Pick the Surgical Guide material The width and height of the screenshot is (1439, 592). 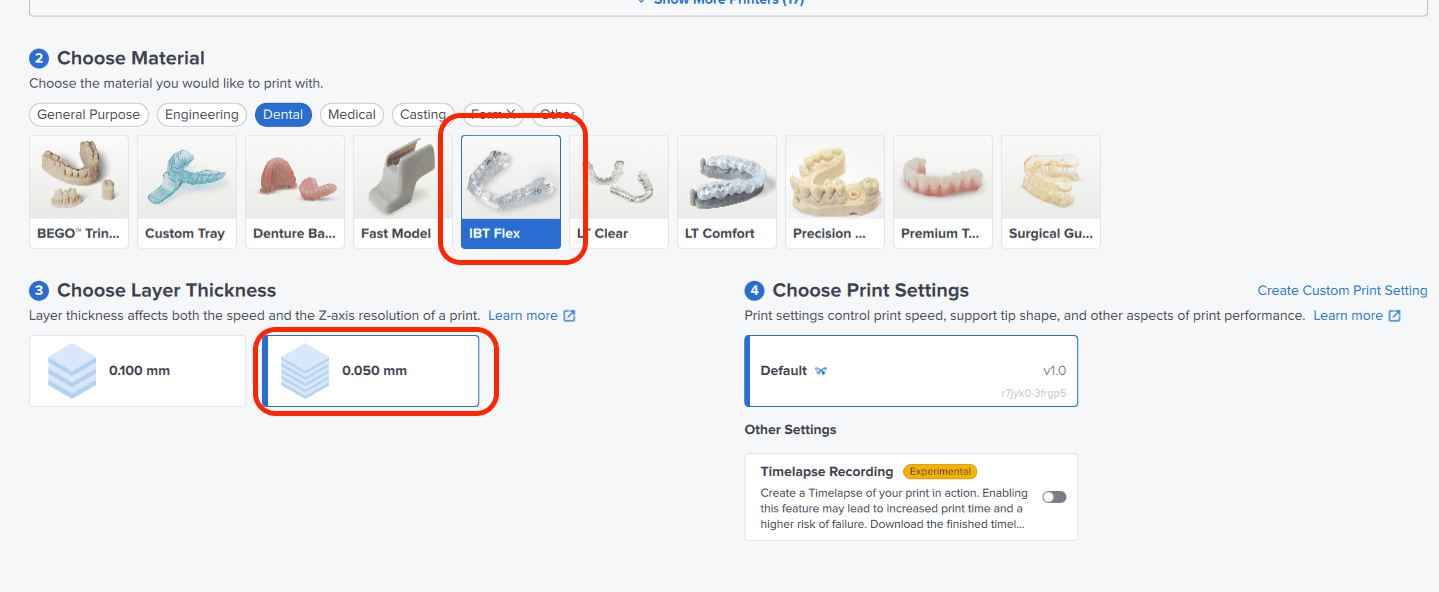(x=1051, y=190)
